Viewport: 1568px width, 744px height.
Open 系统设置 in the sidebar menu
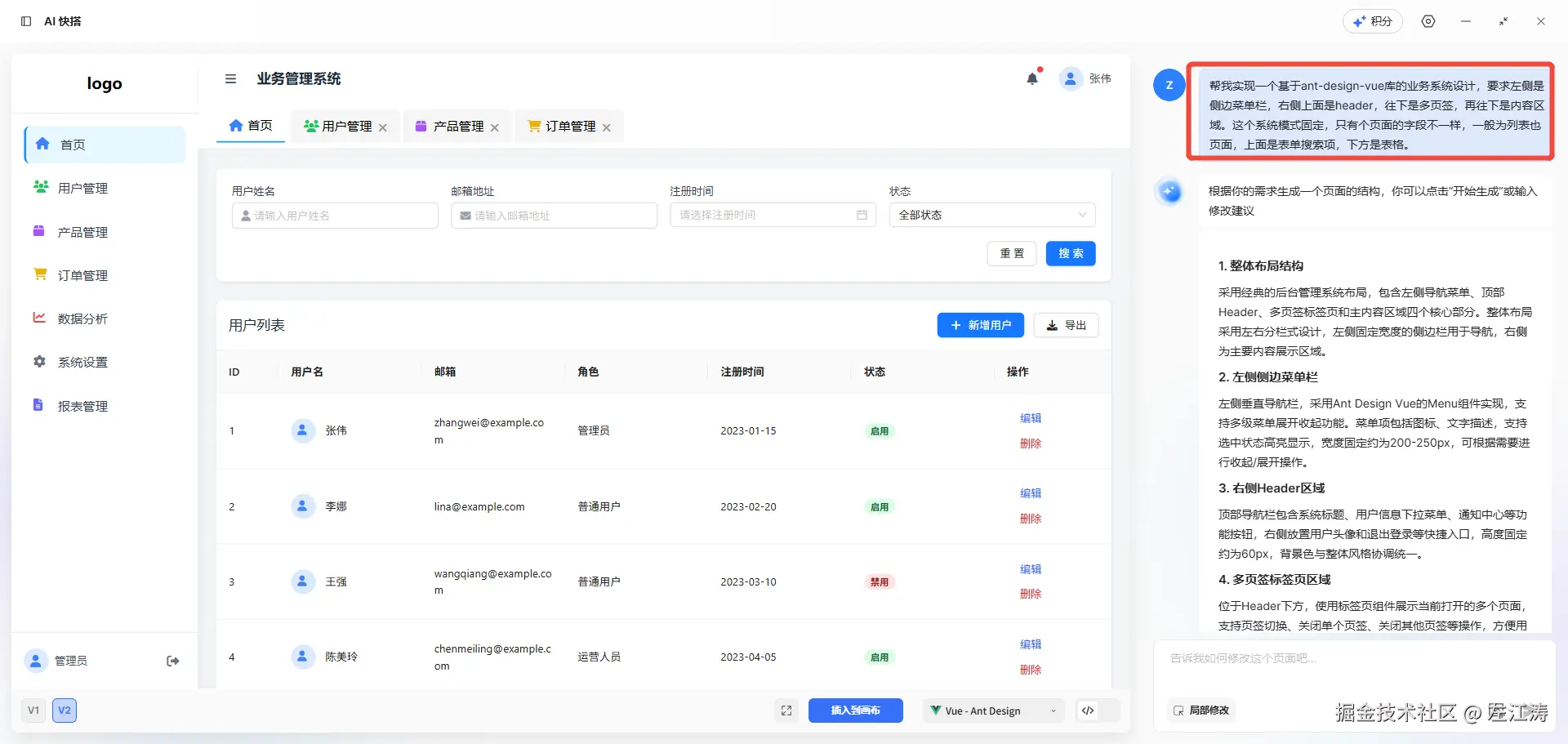105,362
